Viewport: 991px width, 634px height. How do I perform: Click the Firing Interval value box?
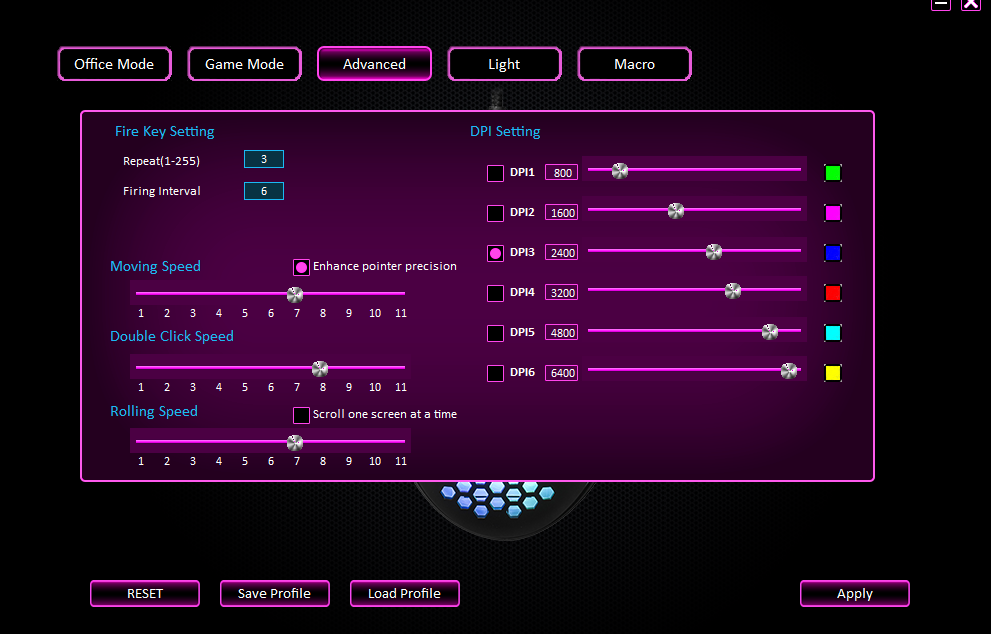point(264,191)
